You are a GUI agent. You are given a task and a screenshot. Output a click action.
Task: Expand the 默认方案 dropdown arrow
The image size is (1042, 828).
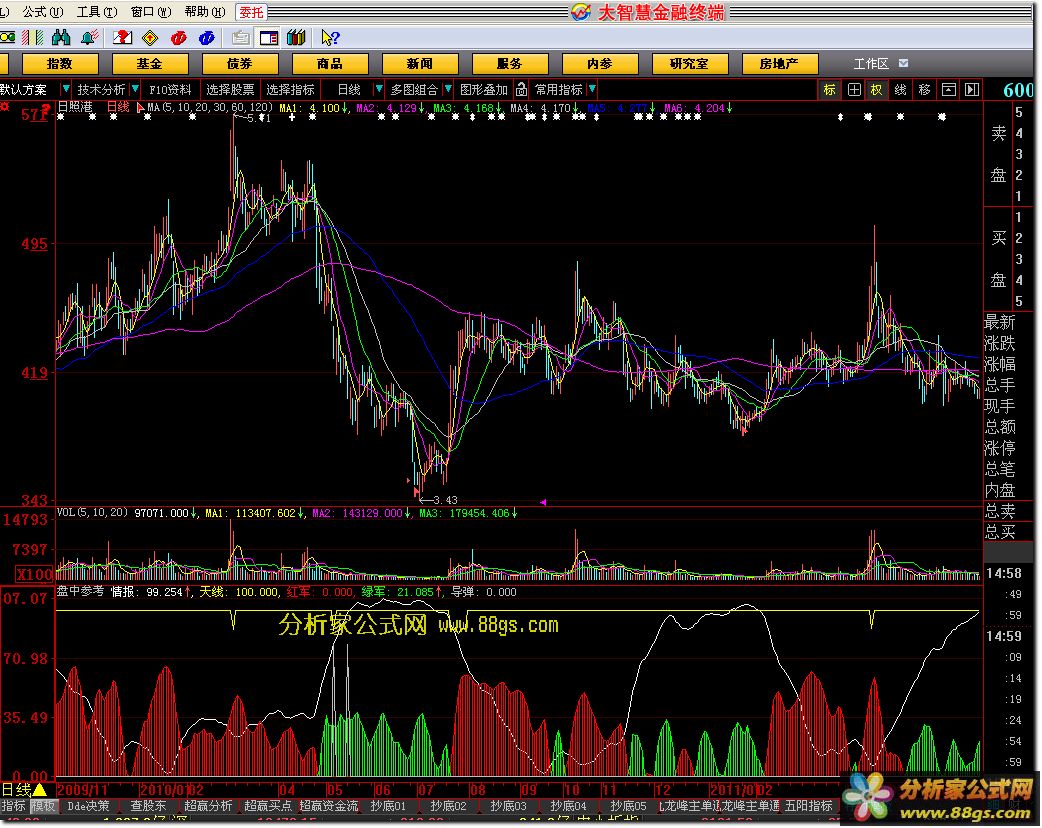click(x=66, y=88)
